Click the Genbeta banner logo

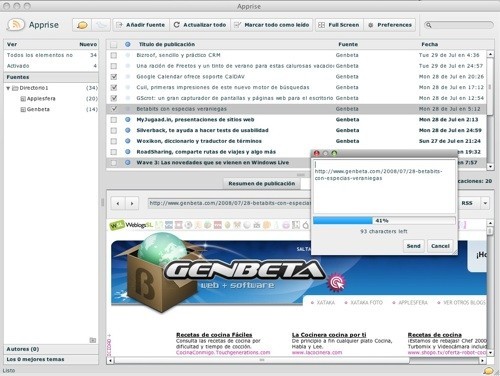tap(245, 270)
